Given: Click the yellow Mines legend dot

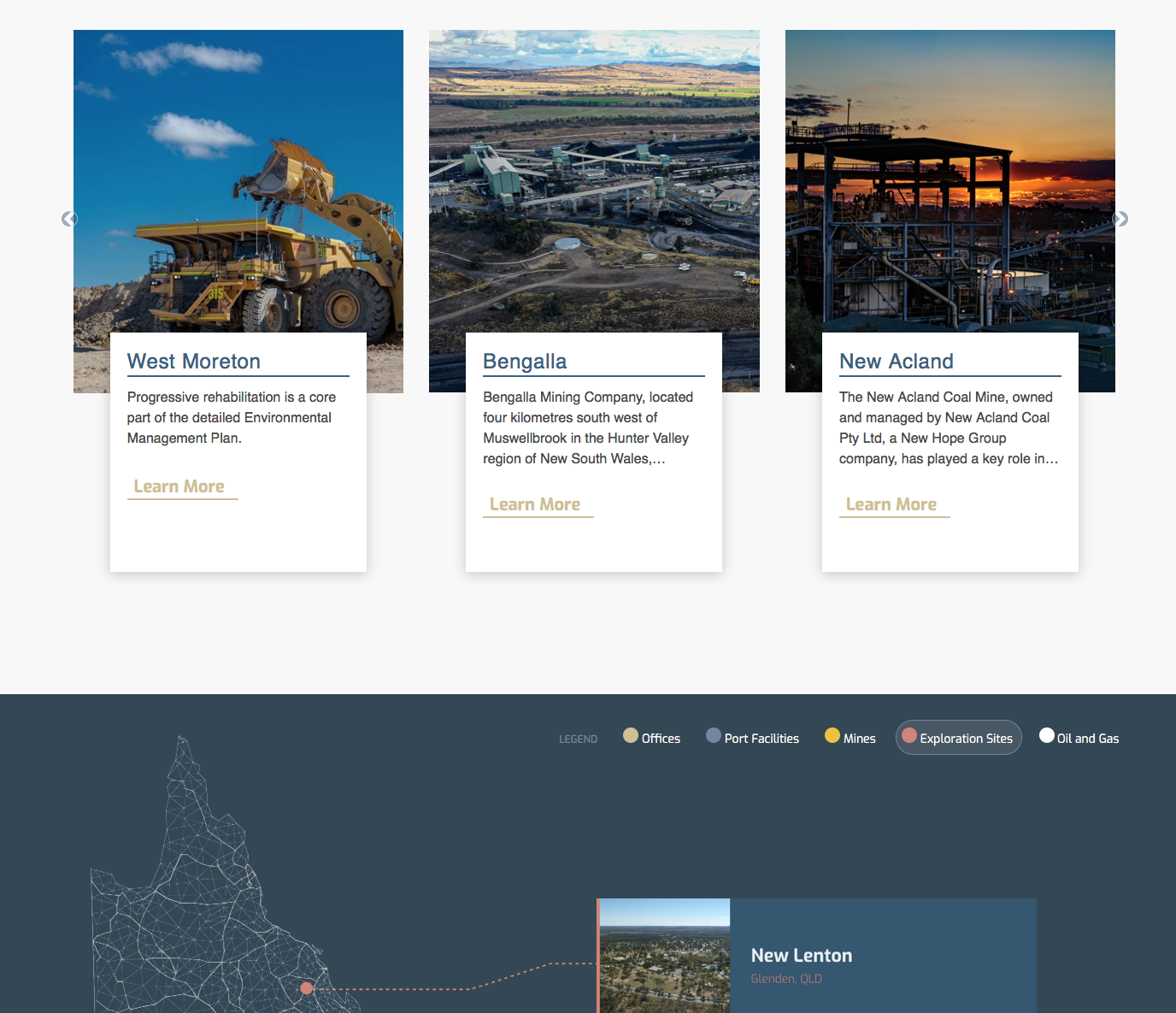Looking at the screenshot, I should tap(832, 736).
